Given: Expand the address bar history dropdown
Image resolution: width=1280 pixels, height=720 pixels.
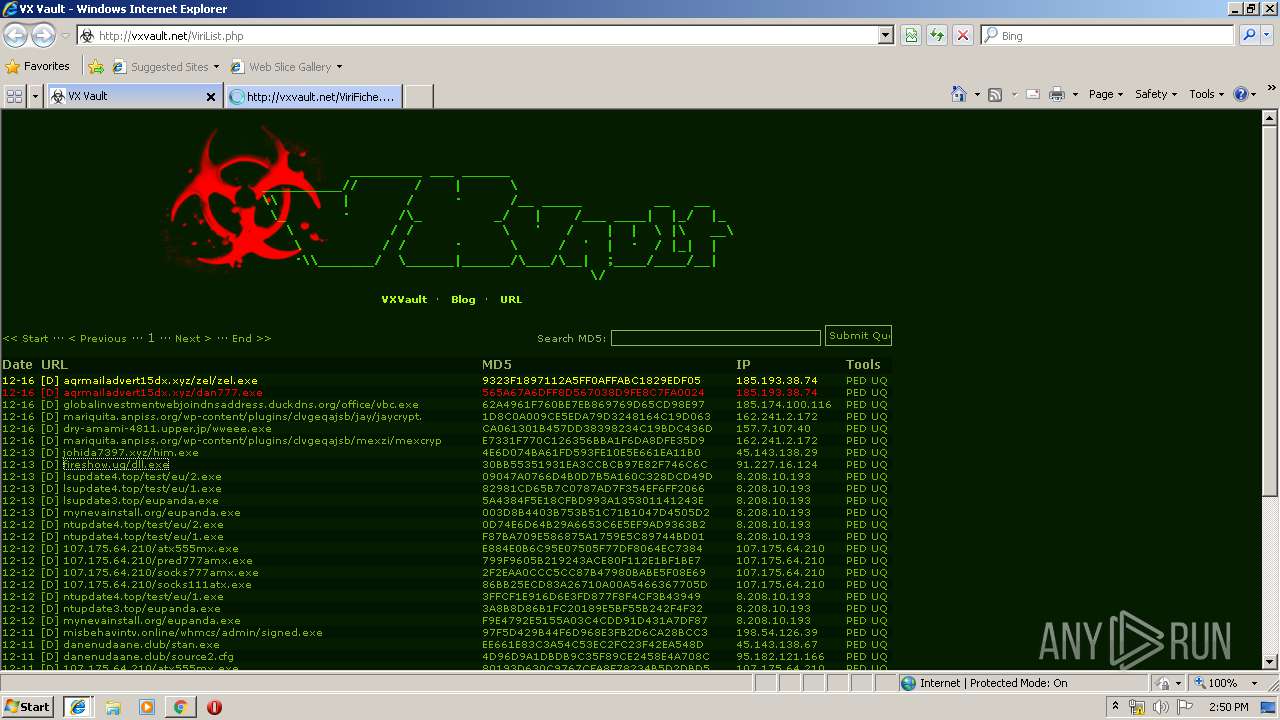Looking at the screenshot, I should coord(885,35).
